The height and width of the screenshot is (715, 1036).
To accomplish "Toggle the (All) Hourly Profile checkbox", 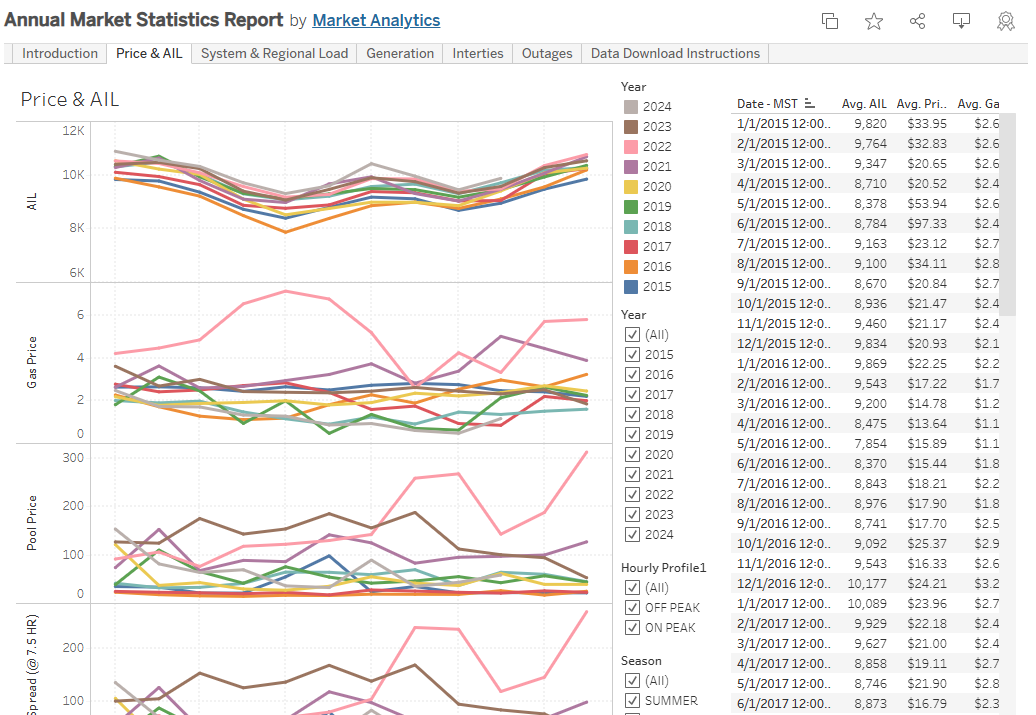I will click(x=632, y=587).
